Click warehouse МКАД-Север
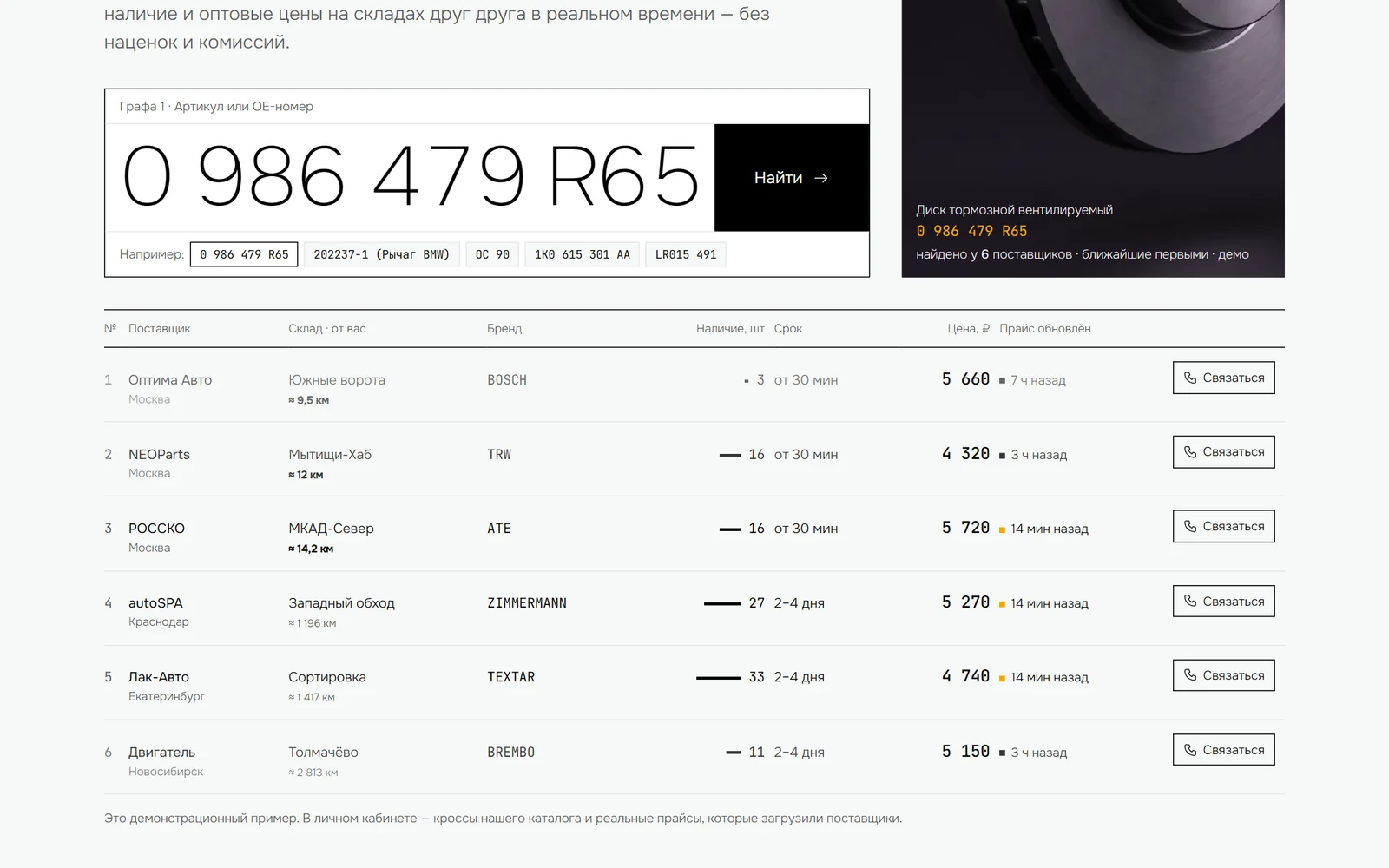Image resolution: width=1389 pixels, height=868 pixels. pyautogui.click(x=331, y=529)
